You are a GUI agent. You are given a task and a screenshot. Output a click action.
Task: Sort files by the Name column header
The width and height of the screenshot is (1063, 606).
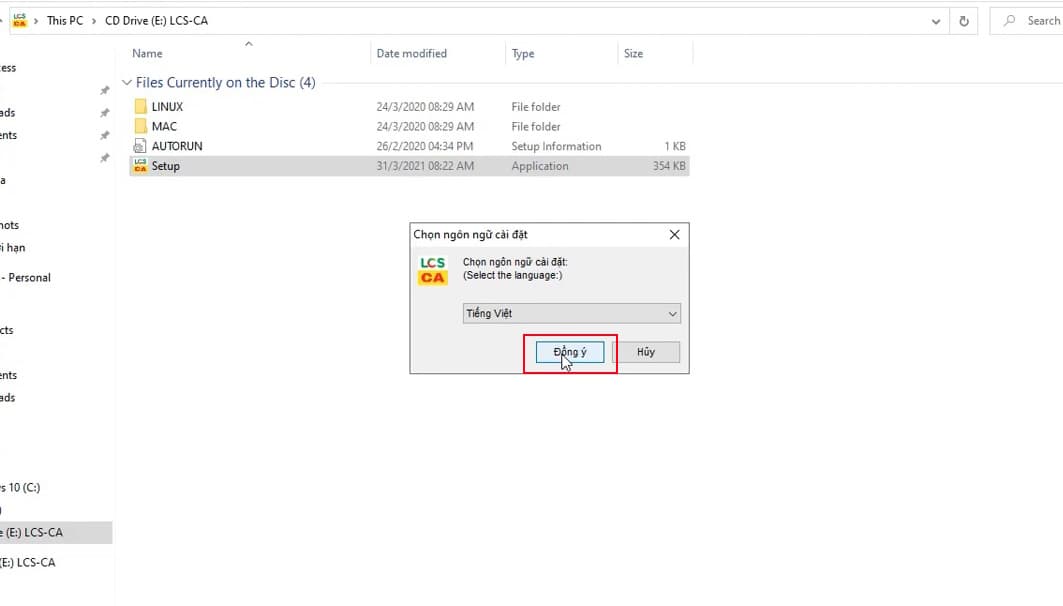coord(147,54)
